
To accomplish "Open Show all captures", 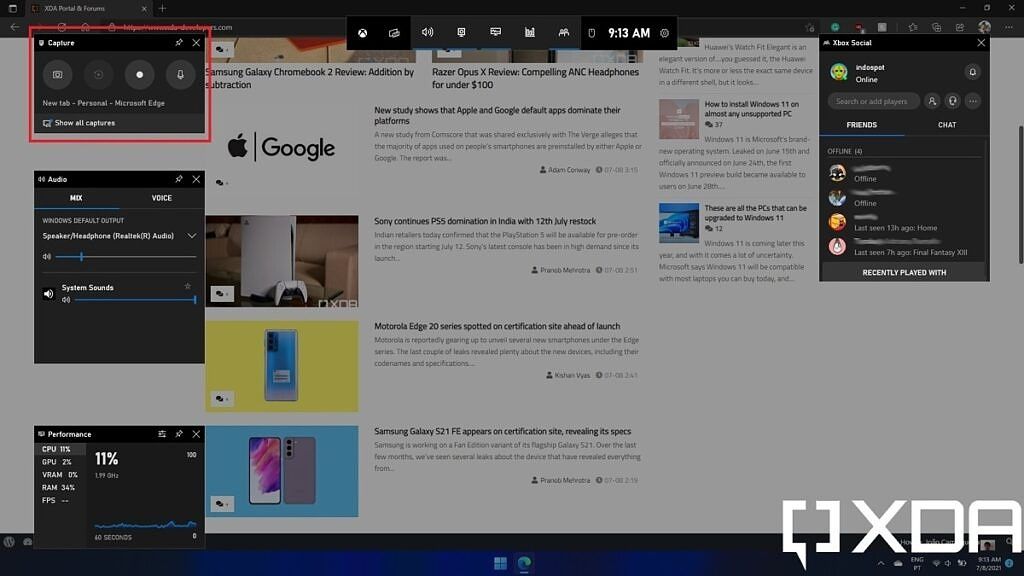I will (x=85, y=123).
